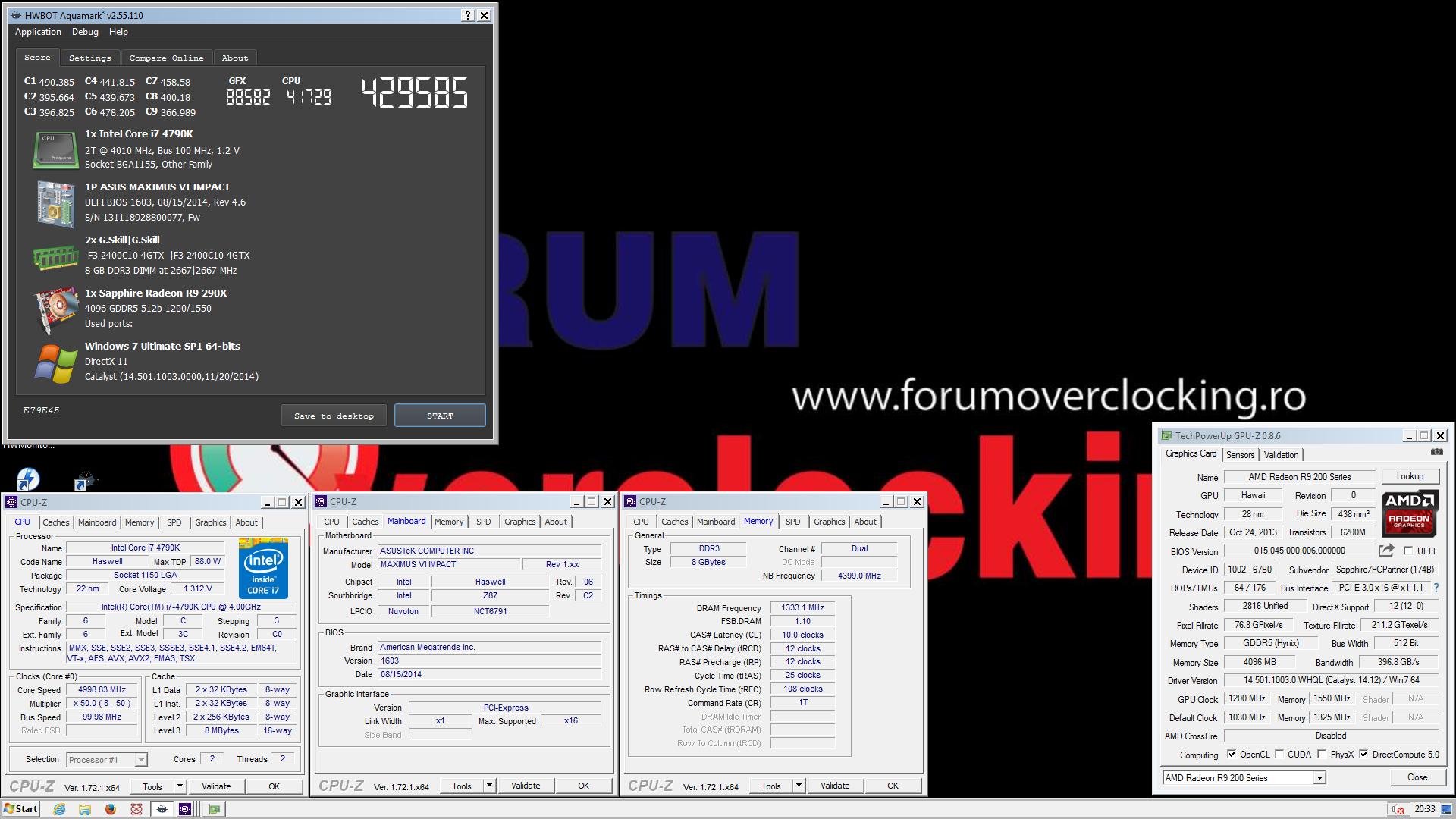1456x819 pixels.
Task: Click the E79E45 code in HWBOT window
Action: pos(41,410)
